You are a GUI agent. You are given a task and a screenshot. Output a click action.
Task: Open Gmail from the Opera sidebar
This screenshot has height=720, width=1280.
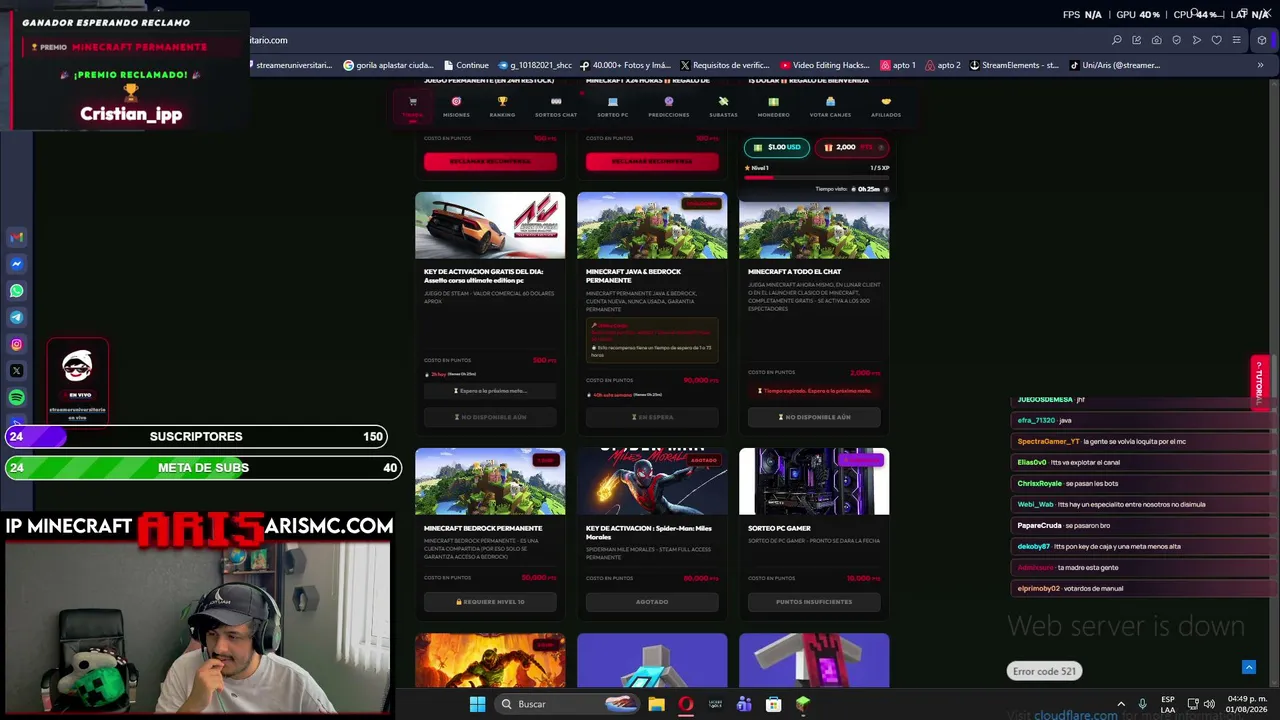pyautogui.click(x=17, y=237)
